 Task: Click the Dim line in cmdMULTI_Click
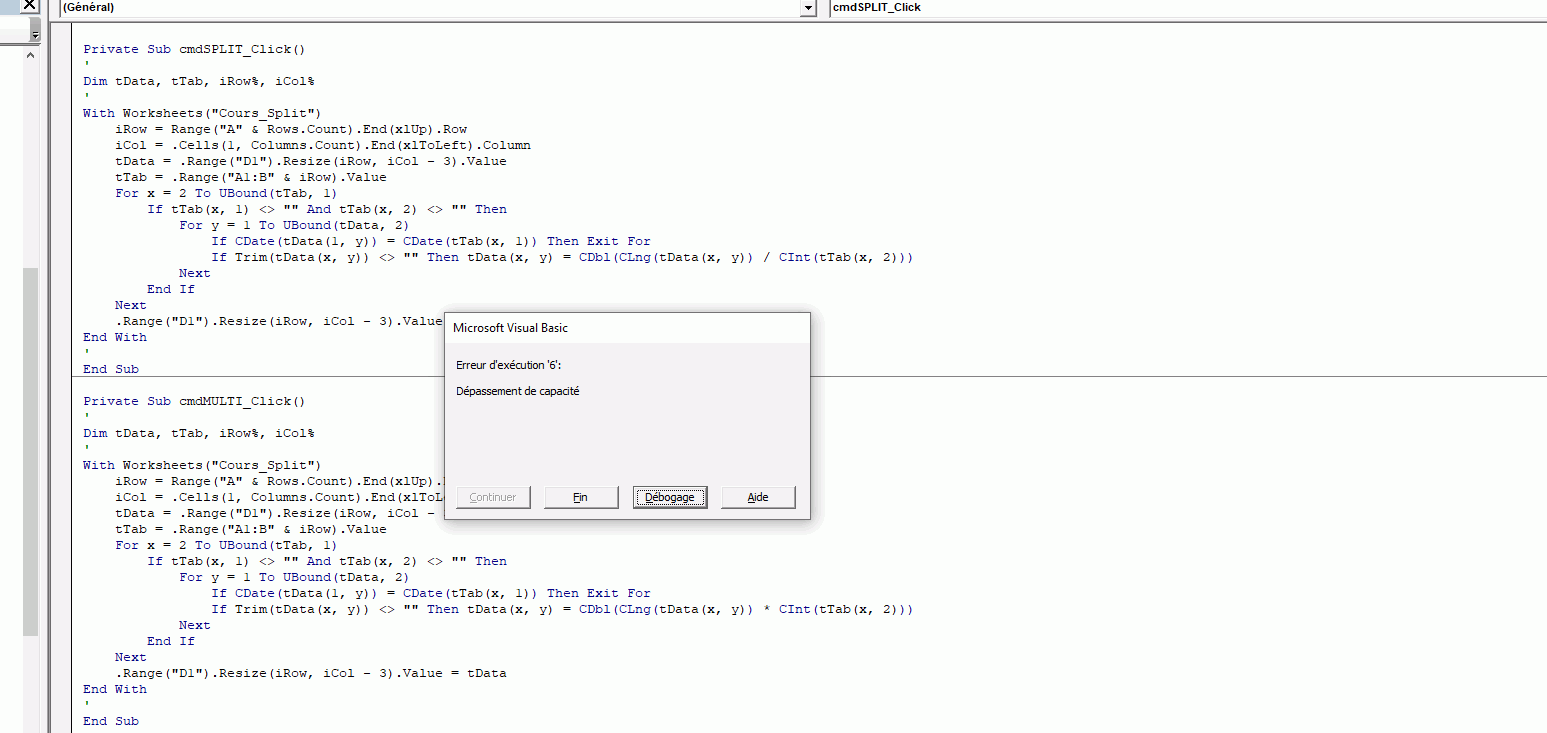pos(199,433)
